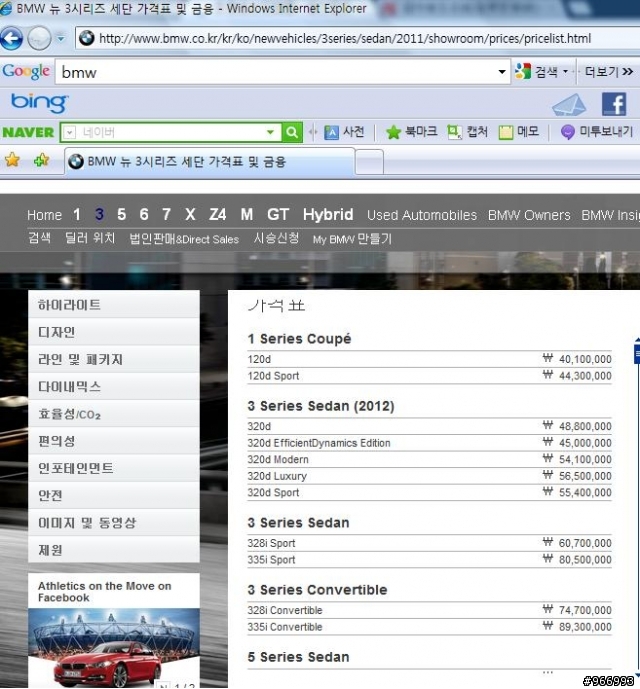
Task: Open the mail envelope icon on Bing bar
Action: [x=569, y=105]
